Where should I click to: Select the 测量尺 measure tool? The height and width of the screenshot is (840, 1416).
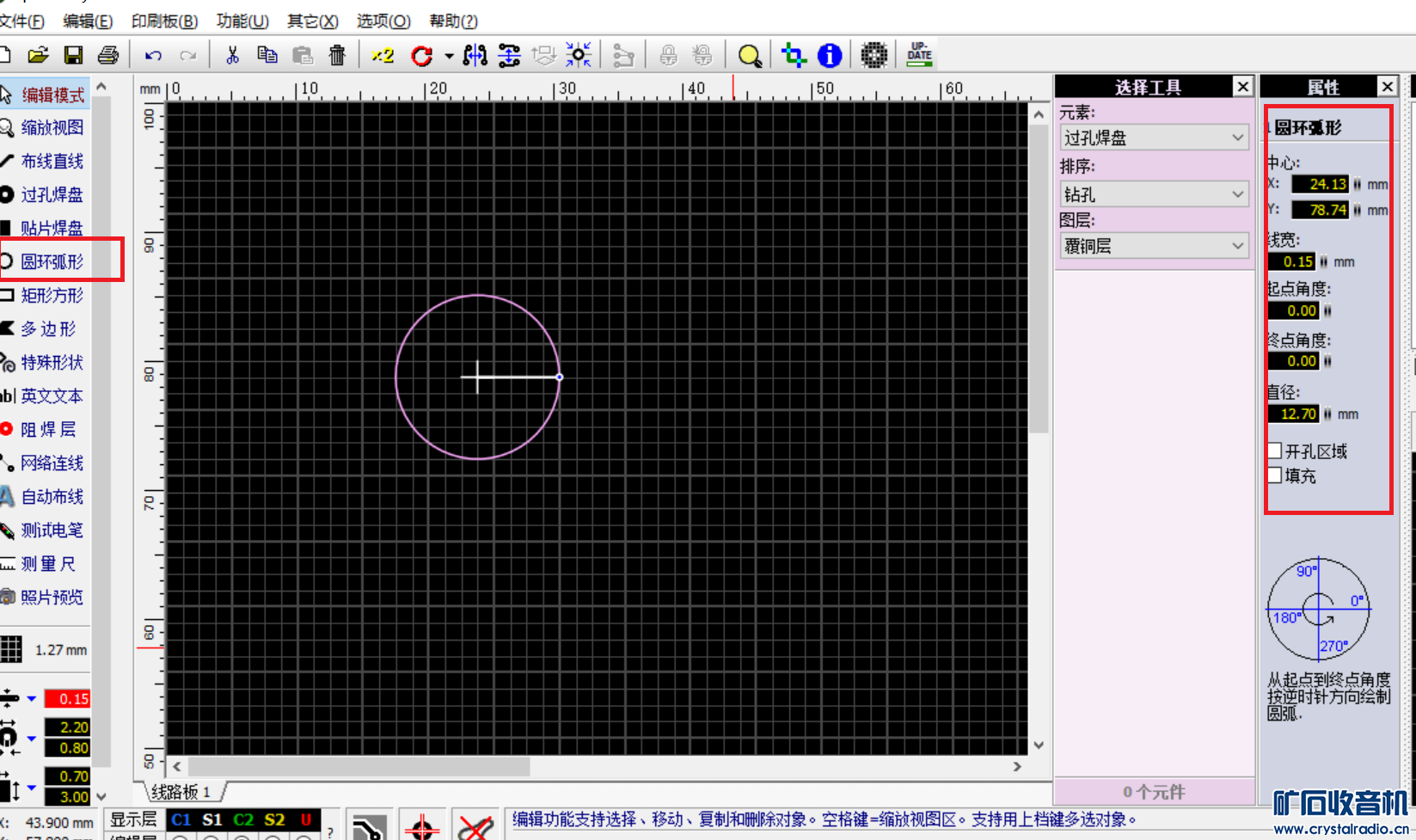tap(45, 564)
